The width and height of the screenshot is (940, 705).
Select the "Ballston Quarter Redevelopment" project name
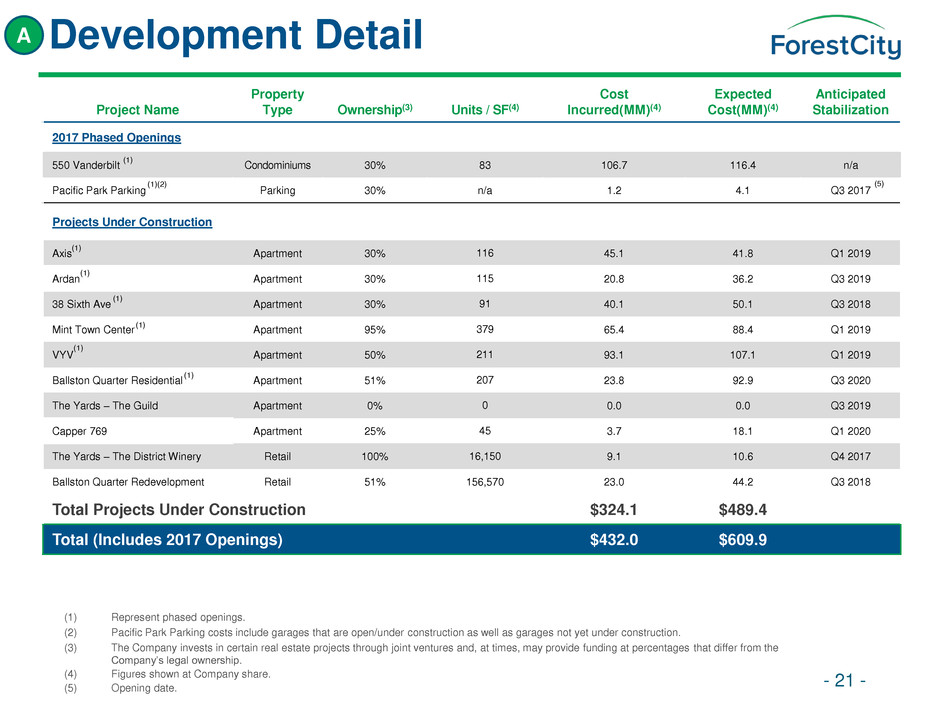(x=128, y=482)
